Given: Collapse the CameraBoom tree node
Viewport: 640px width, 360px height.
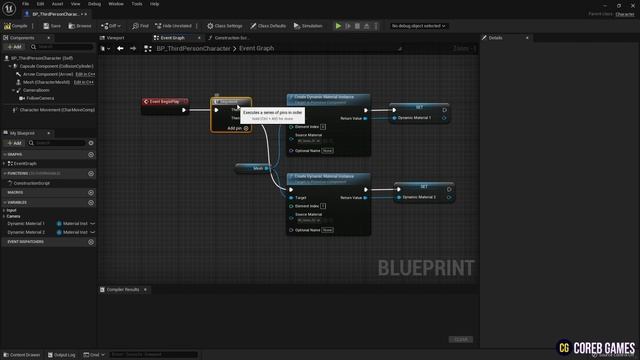Looking at the screenshot, I should tap(13, 90).
